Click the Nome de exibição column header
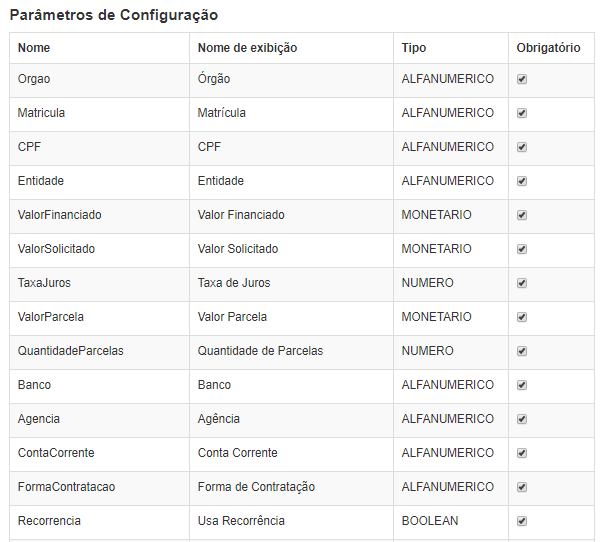The image size is (603, 542). pos(247,48)
